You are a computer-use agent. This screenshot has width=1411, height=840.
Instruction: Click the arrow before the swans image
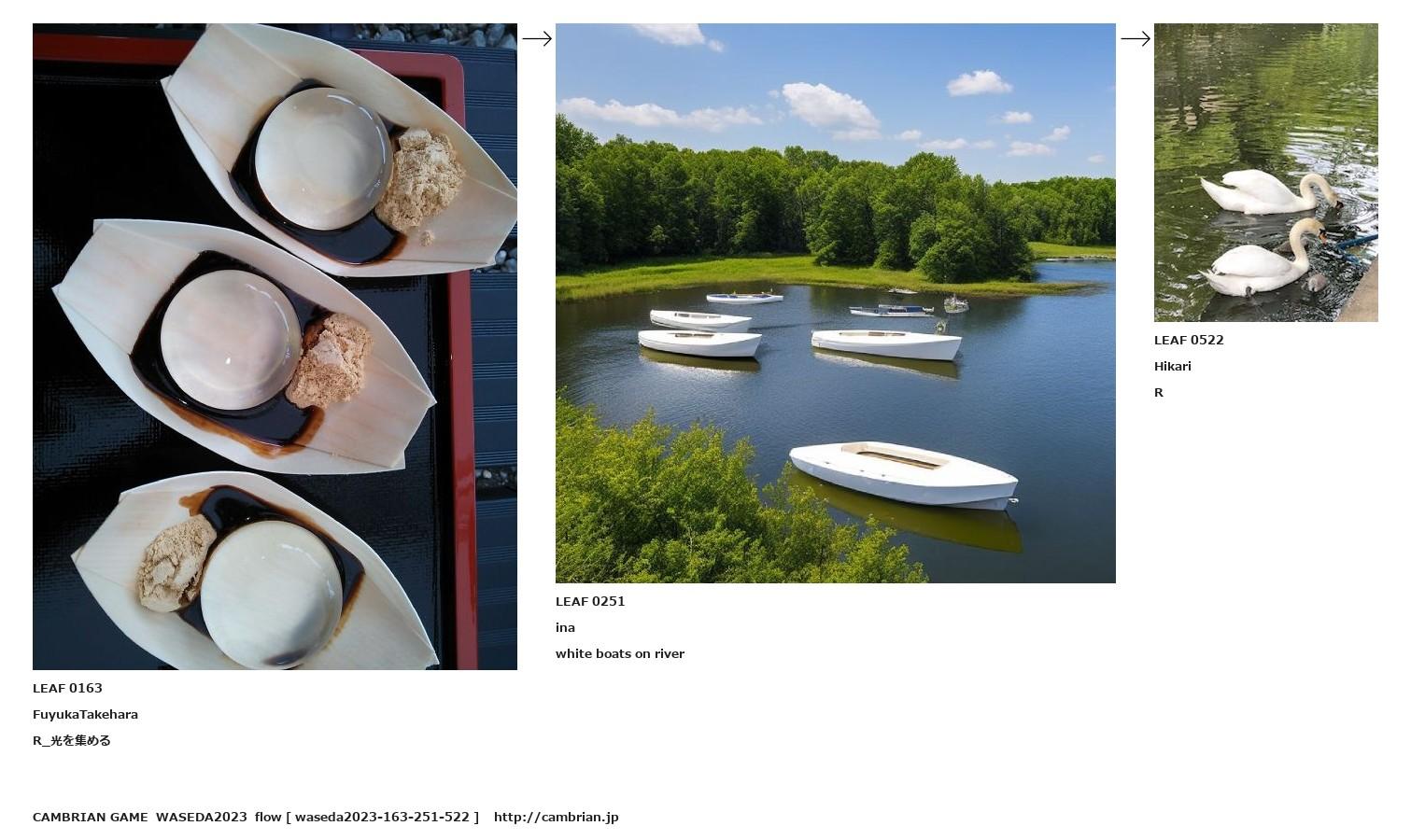click(x=1136, y=38)
